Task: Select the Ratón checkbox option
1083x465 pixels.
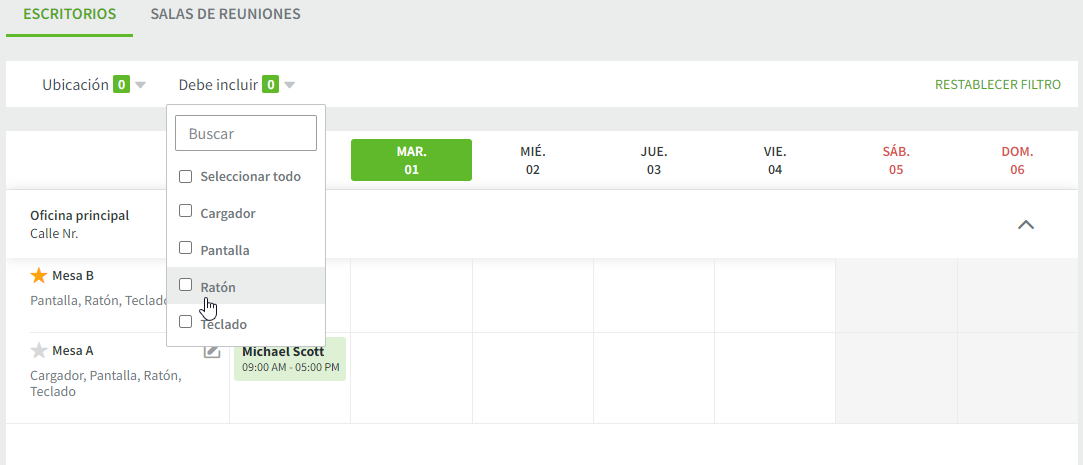Action: coord(185,285)
